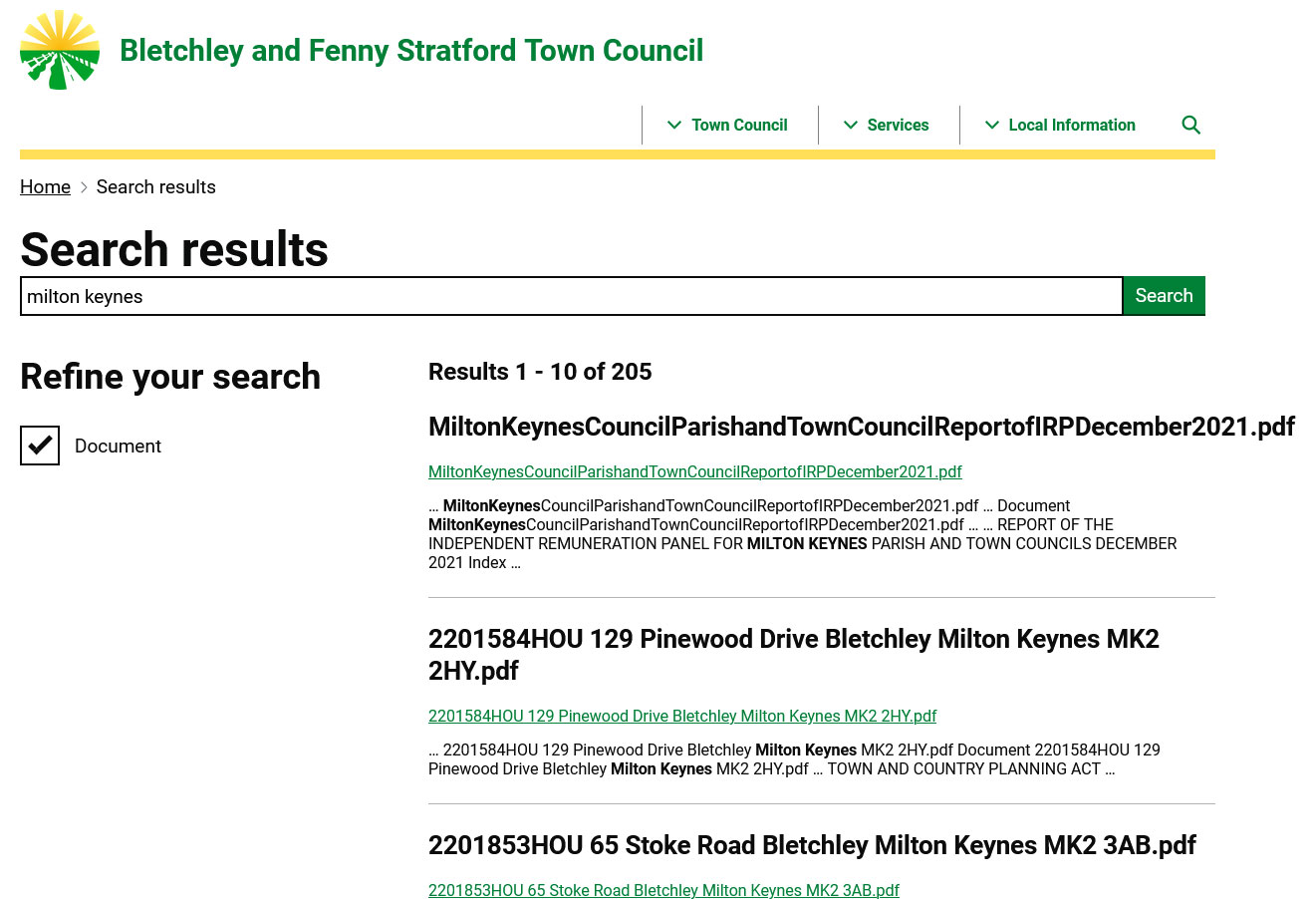Open the header search magnifier icon
Screen dimensions: 1316x899
[1190, 125]
